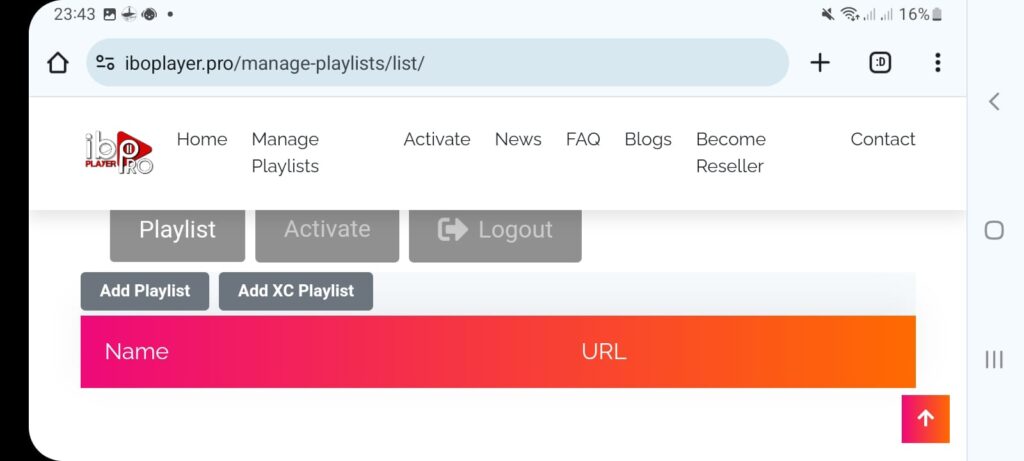
Task: Open the Activate nav link
Action: tap(437, 140)
